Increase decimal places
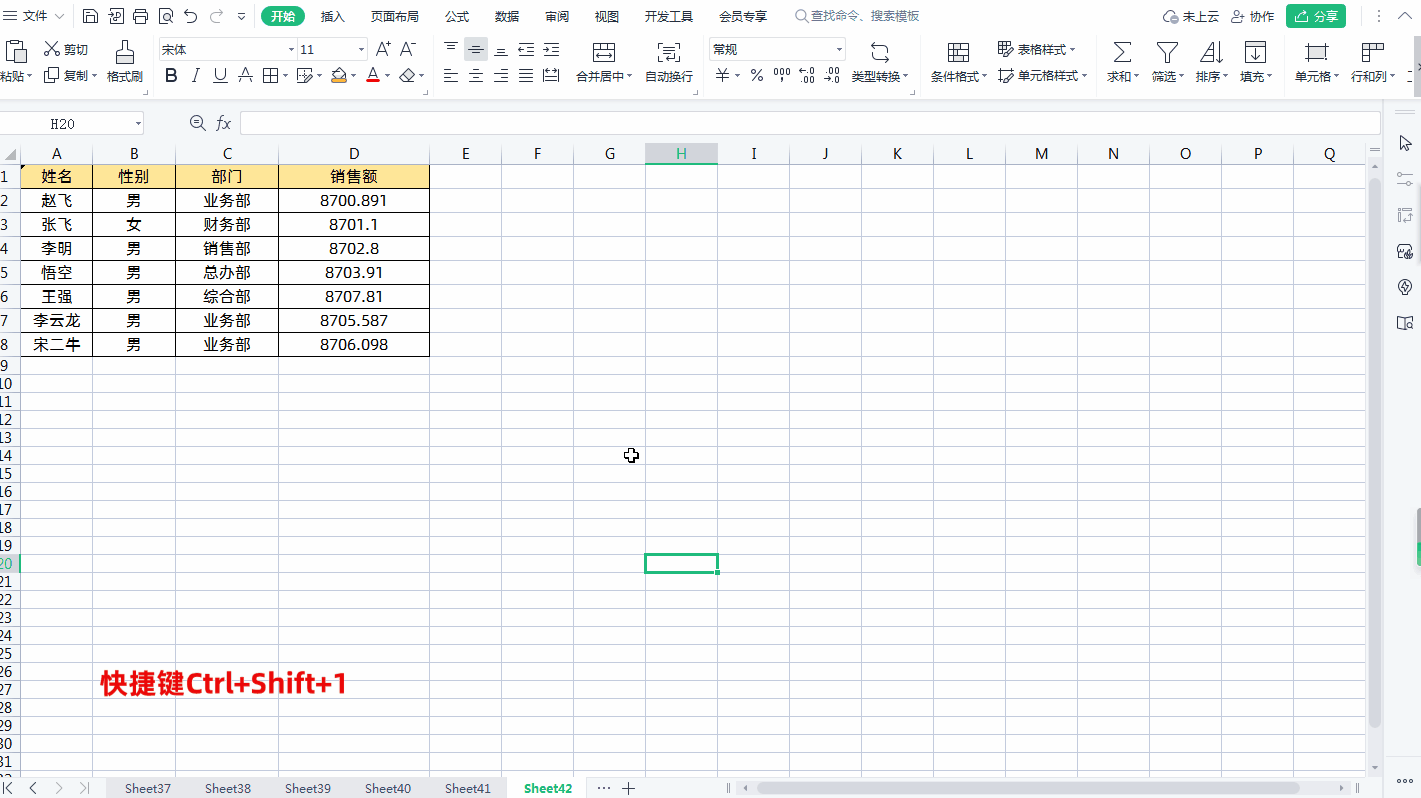 point(807,75)
